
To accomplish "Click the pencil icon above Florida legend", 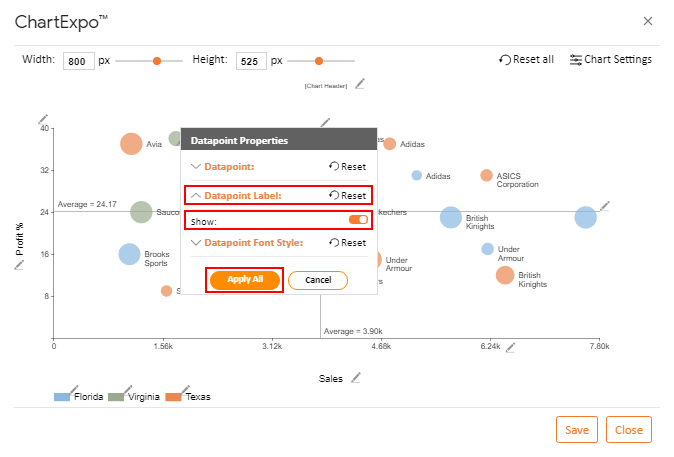I will coord(74,390).
